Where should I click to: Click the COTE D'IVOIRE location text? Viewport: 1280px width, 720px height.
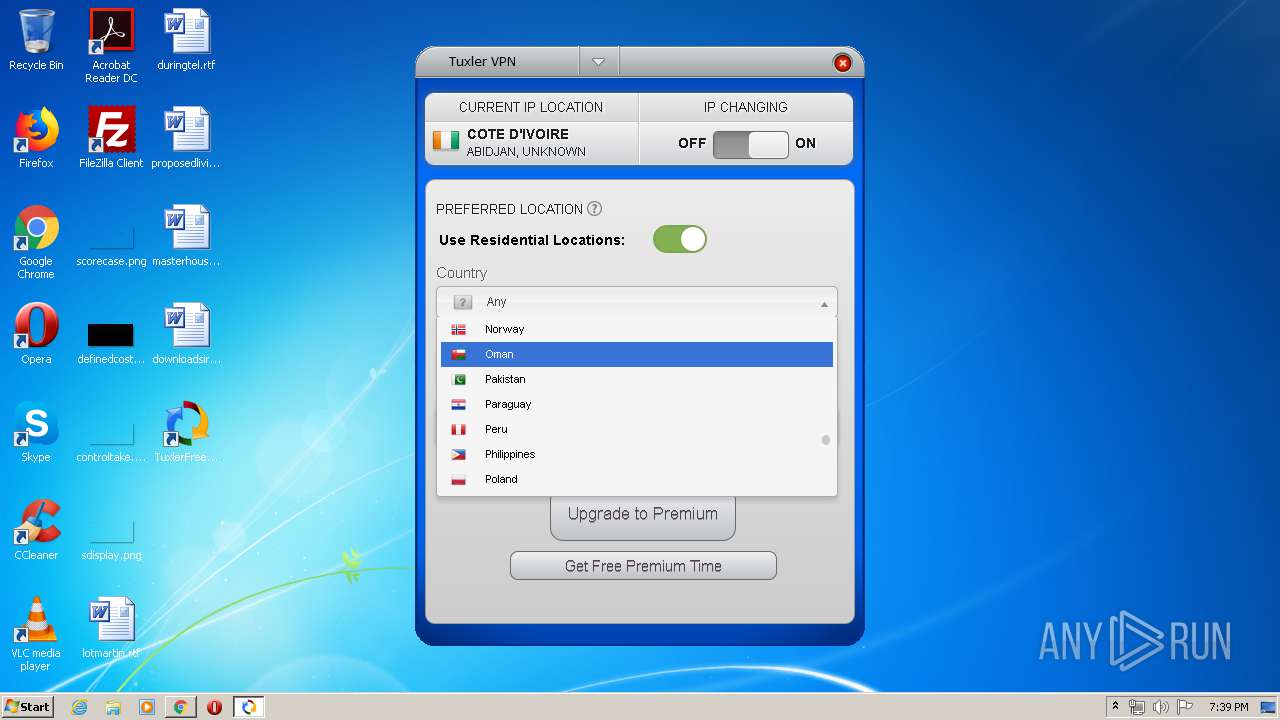pos(518,134)
